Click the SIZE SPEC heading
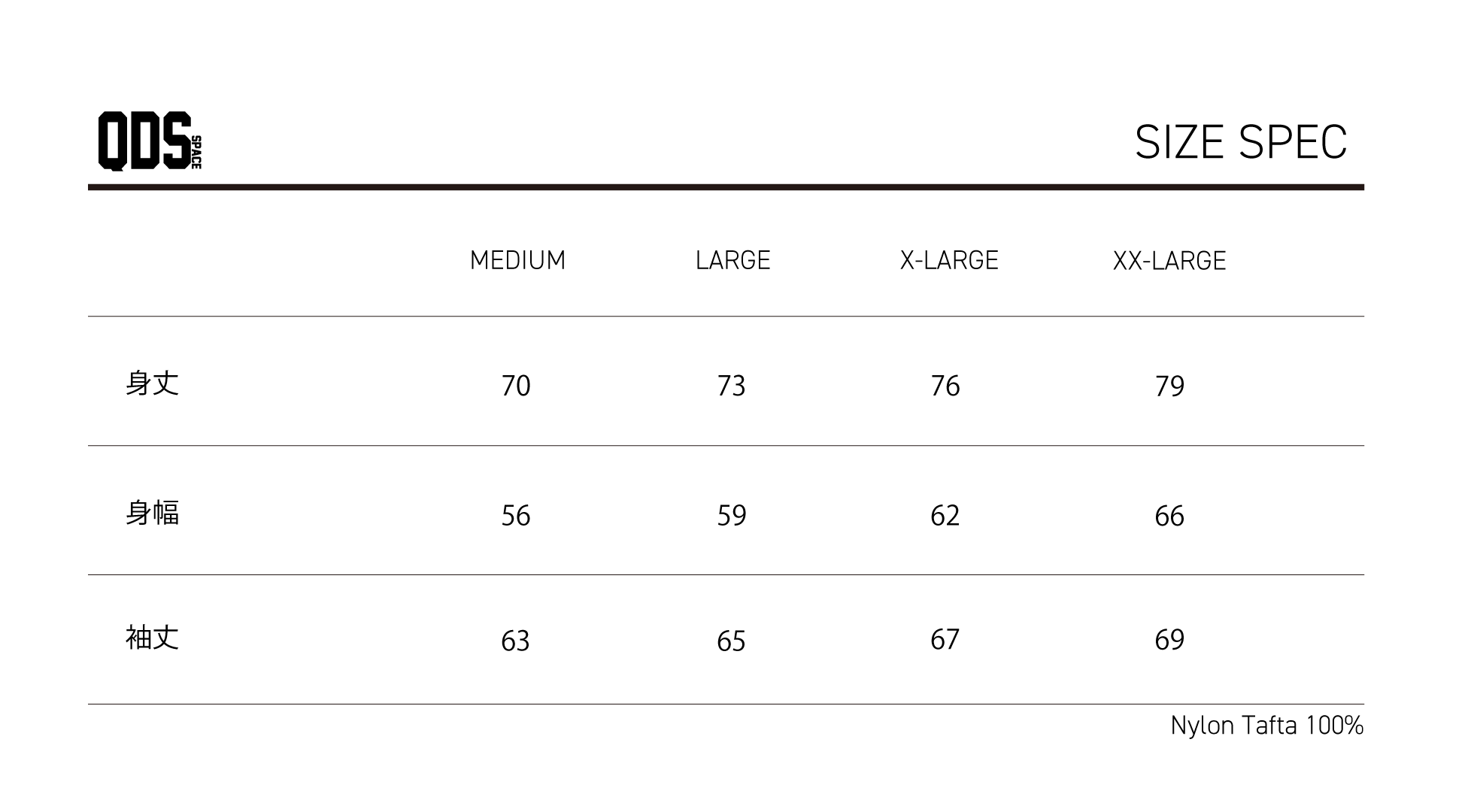Screen dimensions: 1474x812 [x=1240, y=142]
